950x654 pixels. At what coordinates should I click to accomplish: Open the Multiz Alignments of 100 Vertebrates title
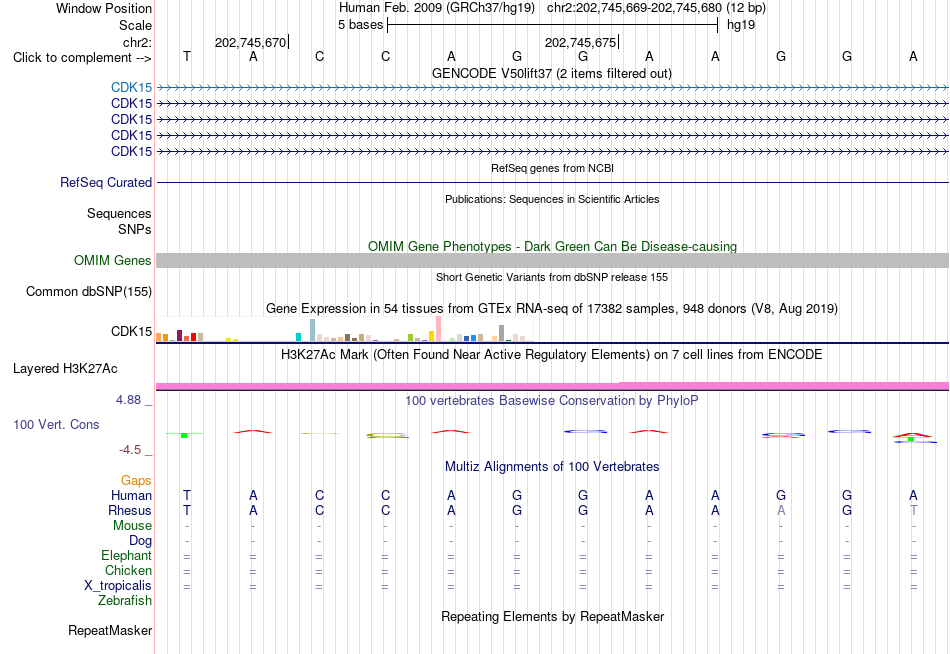(x=552, y=467)
